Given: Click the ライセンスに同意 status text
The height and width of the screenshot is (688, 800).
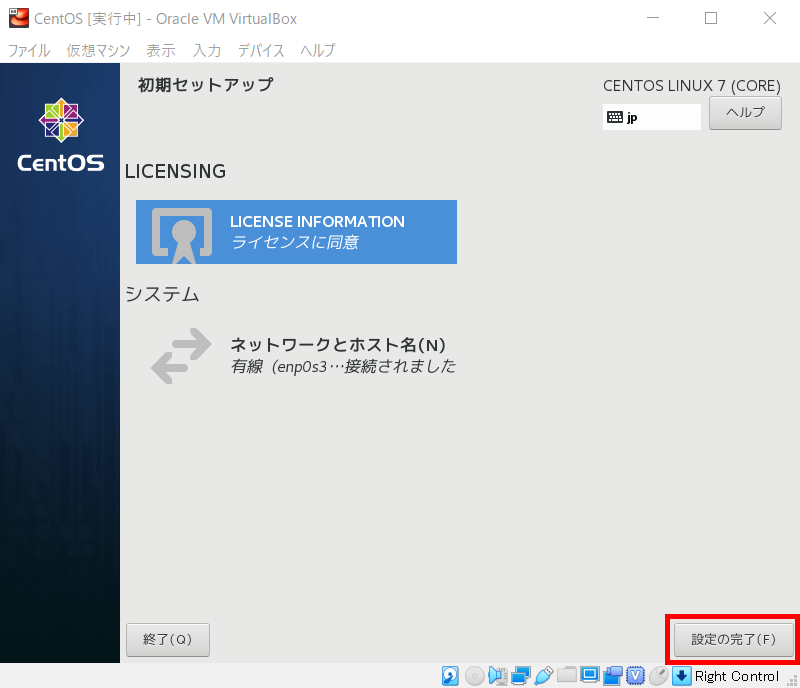Looking at the screenshot, I should click(x=295, y=242).
